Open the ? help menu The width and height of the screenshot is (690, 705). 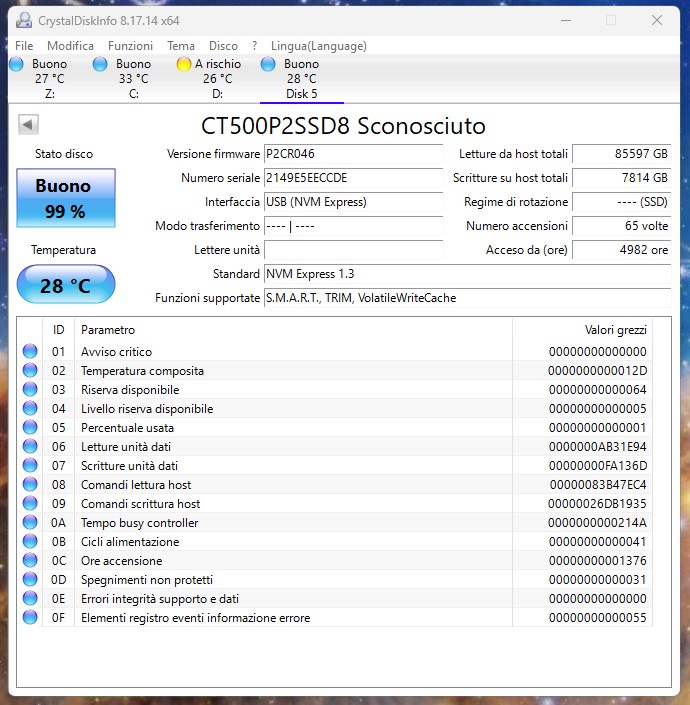pyautogui.click(x=254, y=46)
